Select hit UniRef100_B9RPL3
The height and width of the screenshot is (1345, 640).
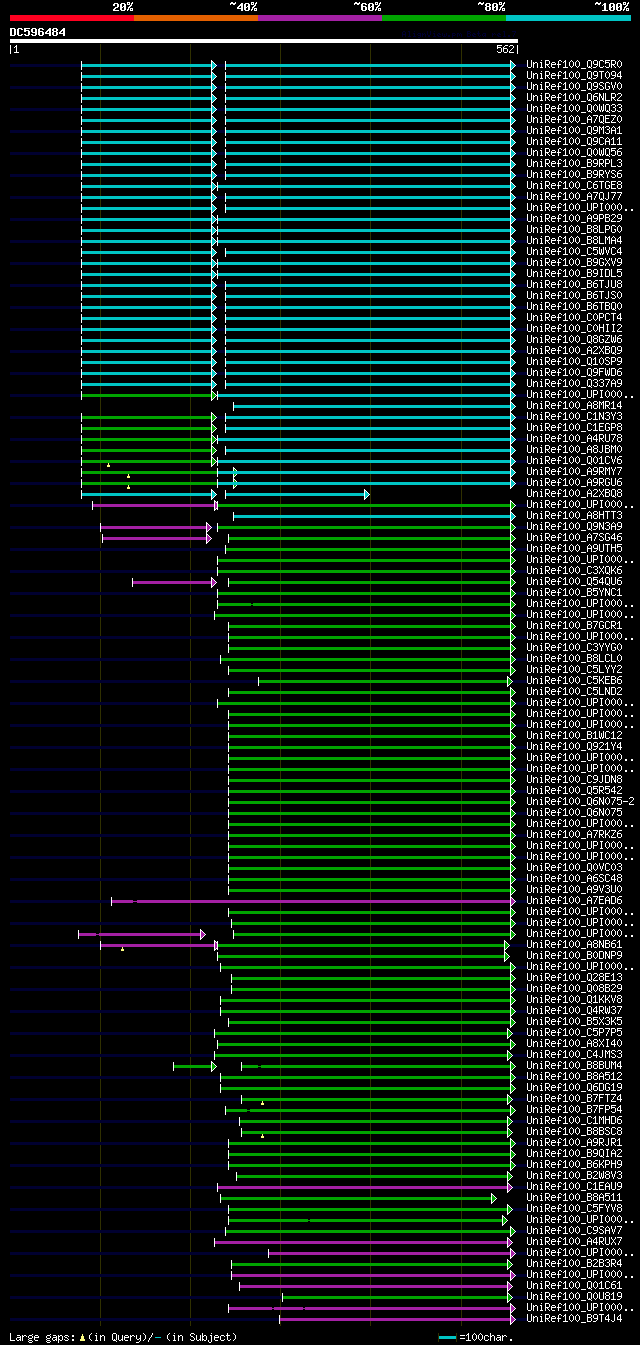click(574, 163)
